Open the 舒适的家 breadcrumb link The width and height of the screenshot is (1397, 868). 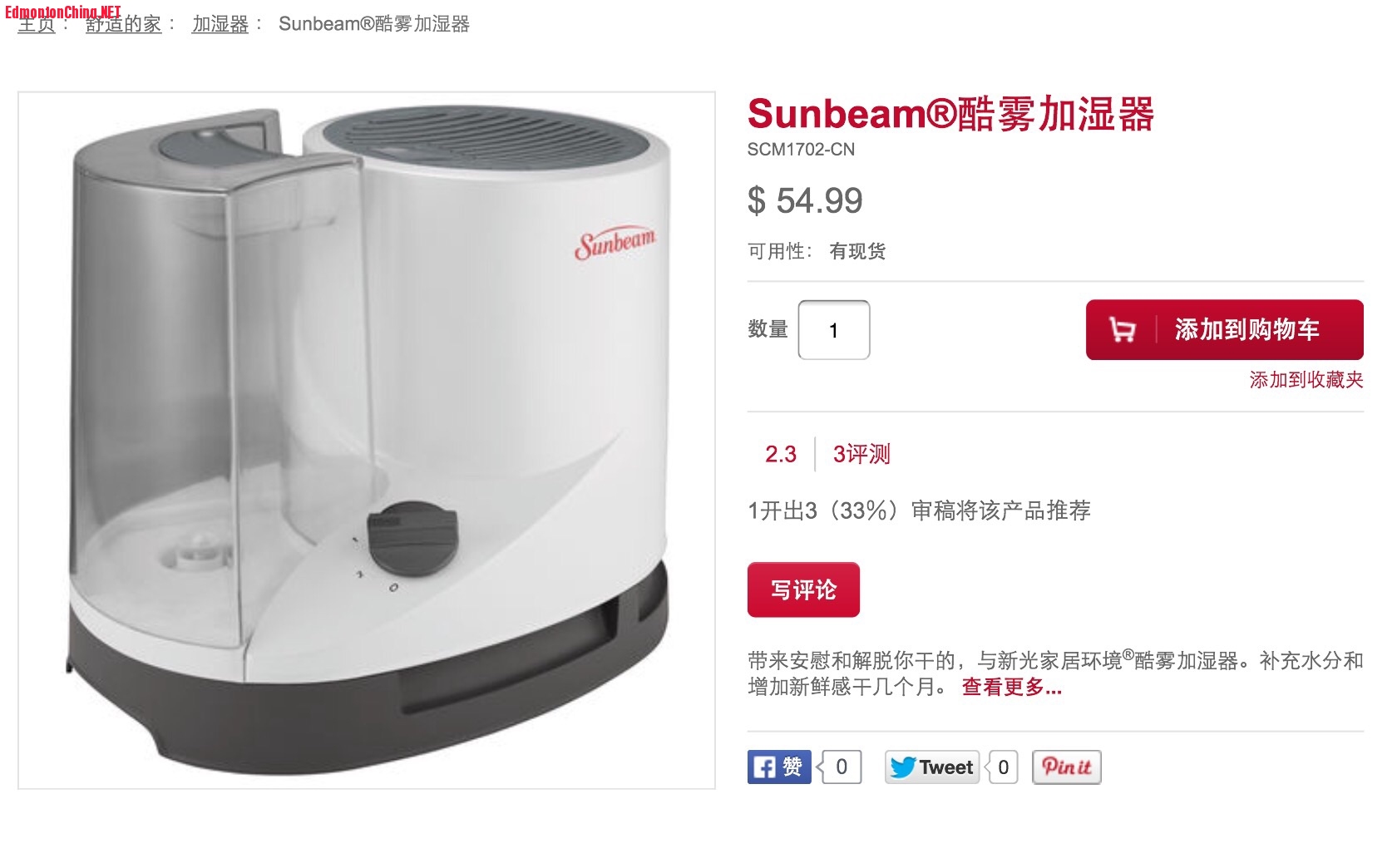click(123, 24)
